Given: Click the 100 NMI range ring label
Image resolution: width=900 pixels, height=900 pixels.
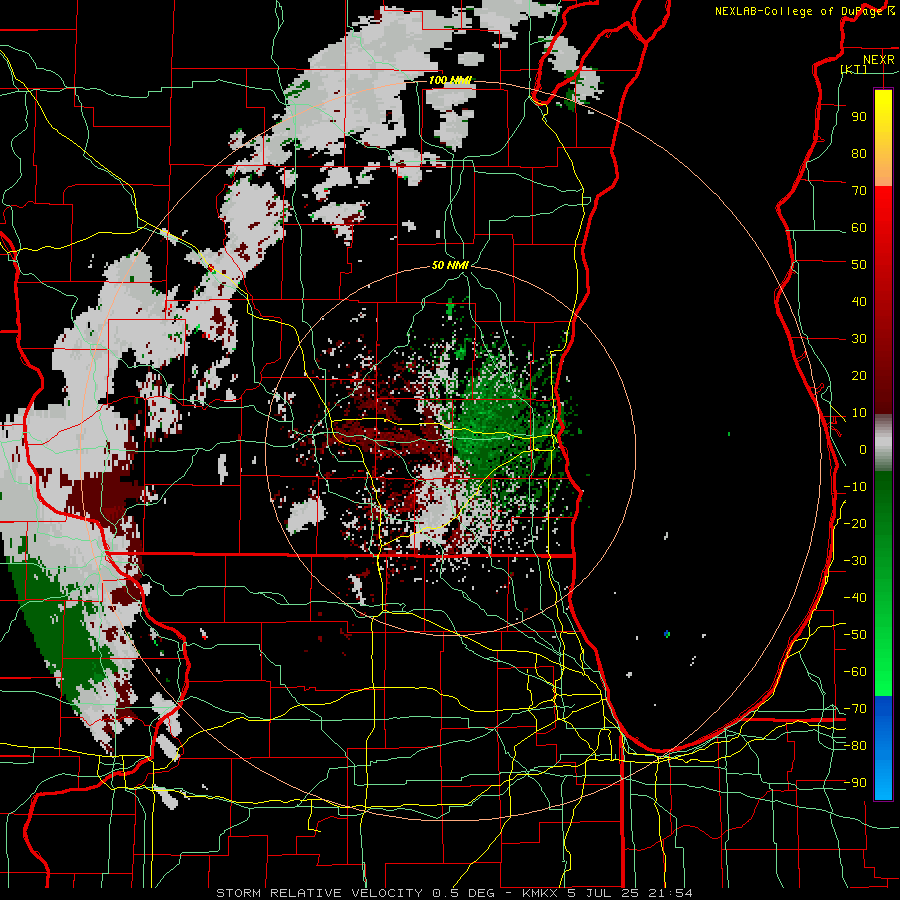Looking at the screenshot, I should (x=451, y=80).
